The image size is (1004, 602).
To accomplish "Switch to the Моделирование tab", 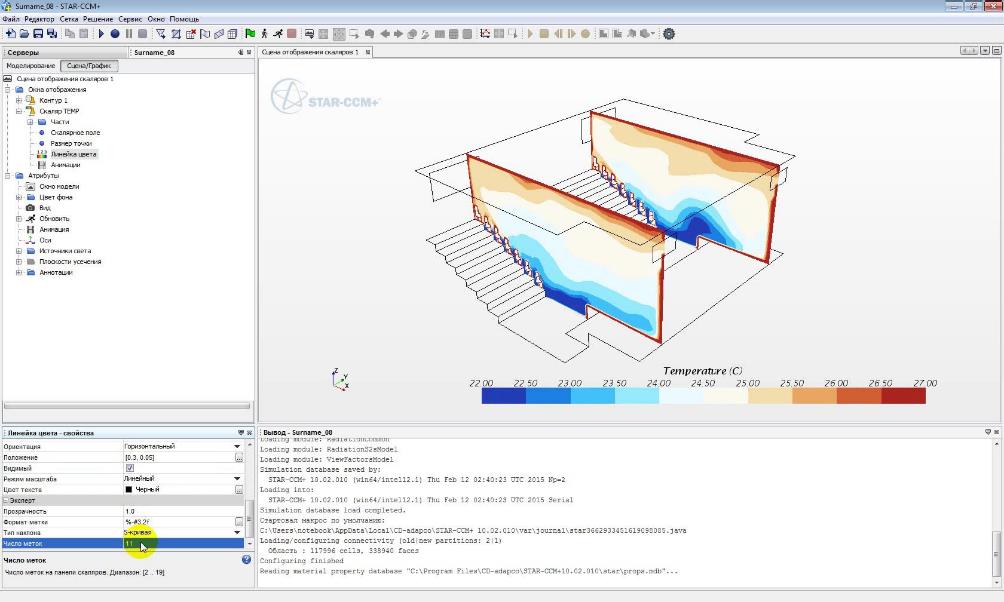I will pyautogui.click(x=31, y=66).
